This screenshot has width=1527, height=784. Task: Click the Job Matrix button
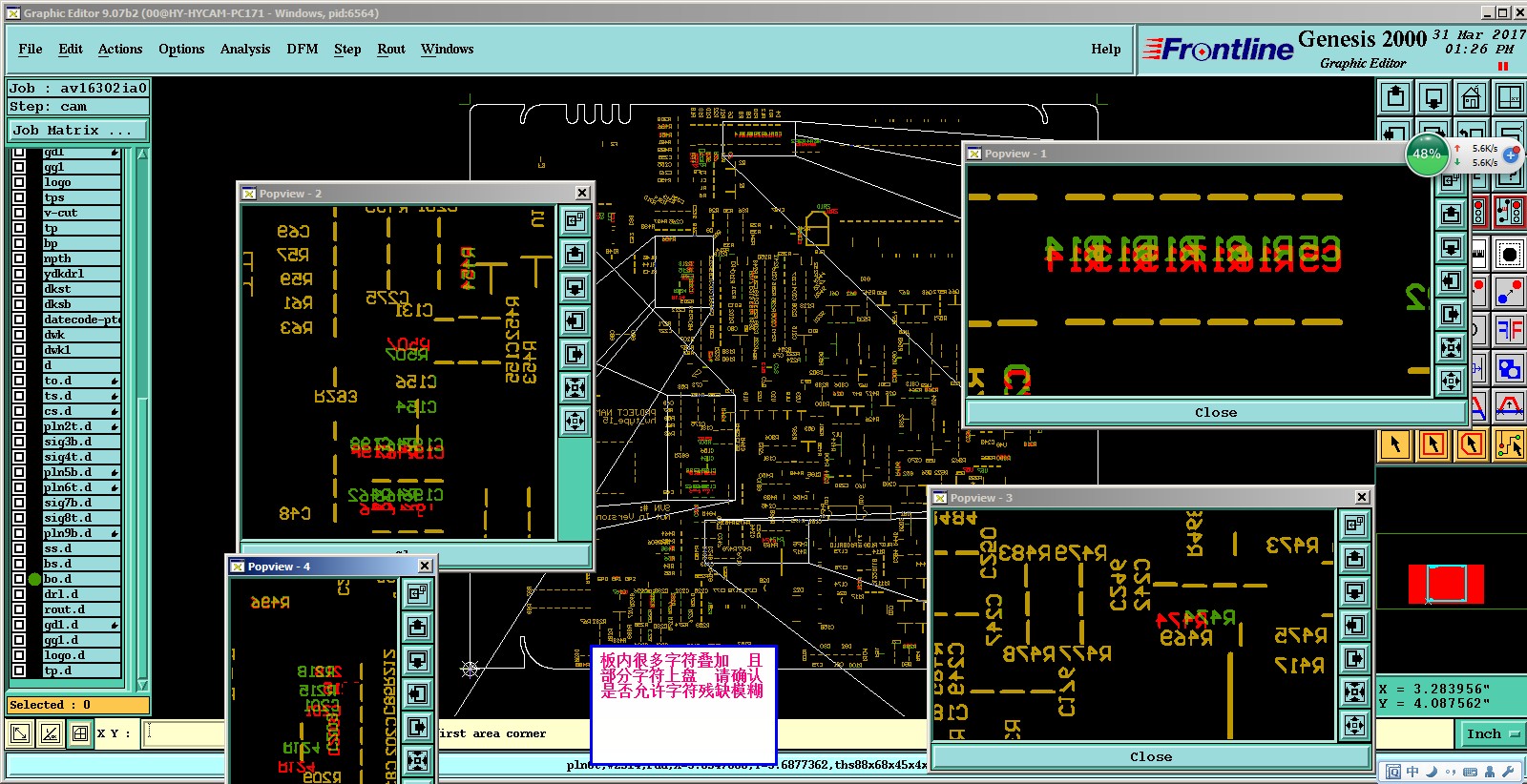(x=78, y=131)
